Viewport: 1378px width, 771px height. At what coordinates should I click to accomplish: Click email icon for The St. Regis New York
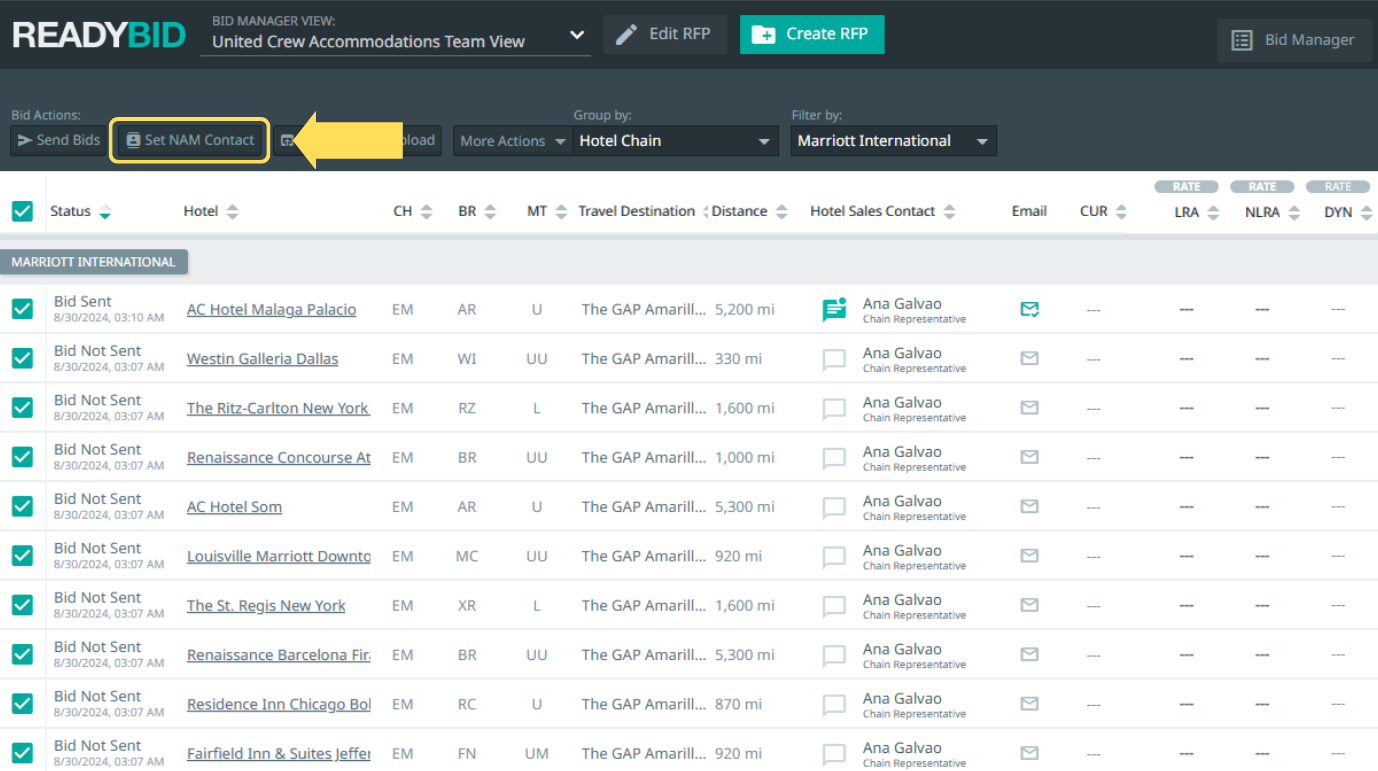click(x=1029, y=605)
